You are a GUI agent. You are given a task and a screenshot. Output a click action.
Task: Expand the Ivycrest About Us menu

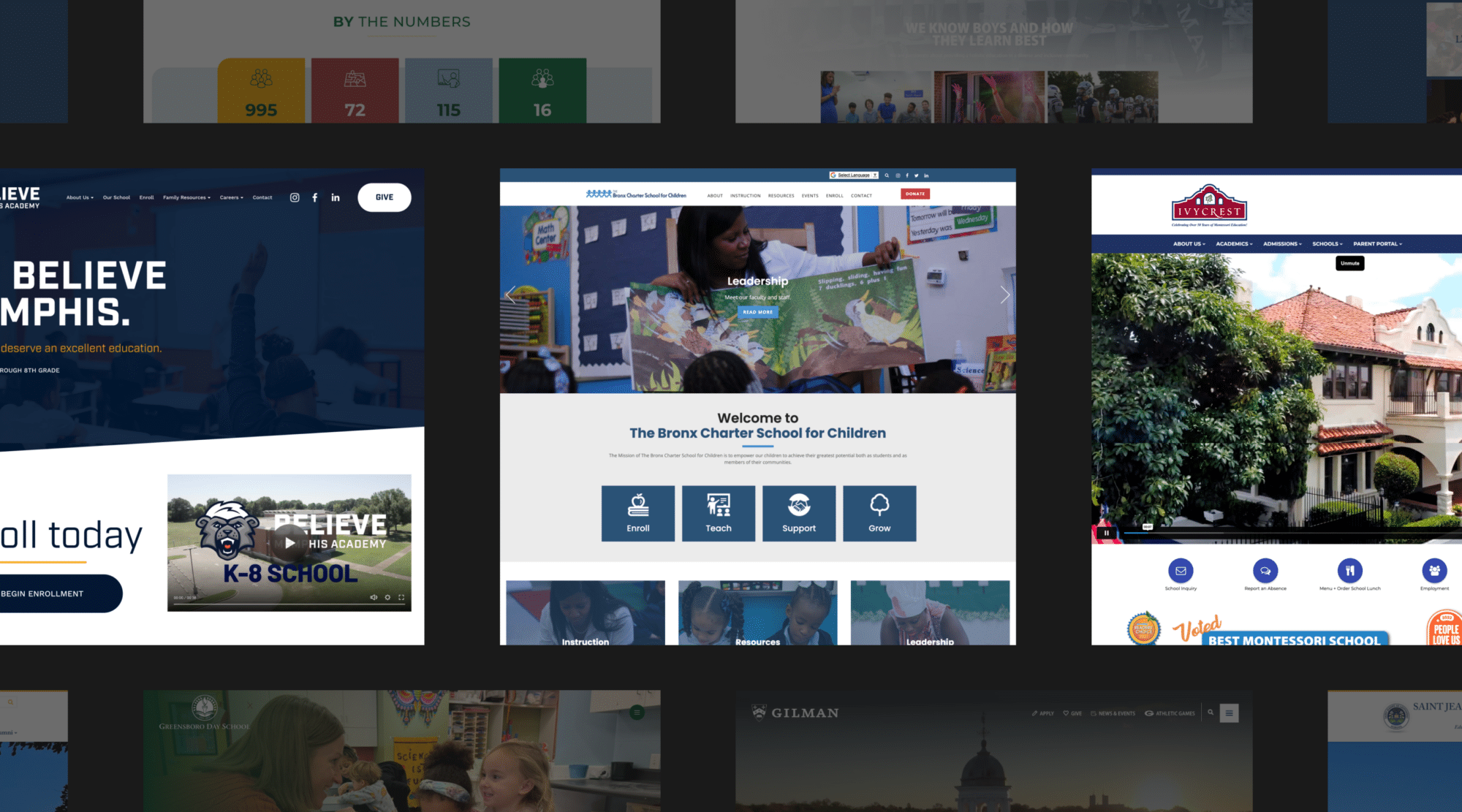point(1189,244)
